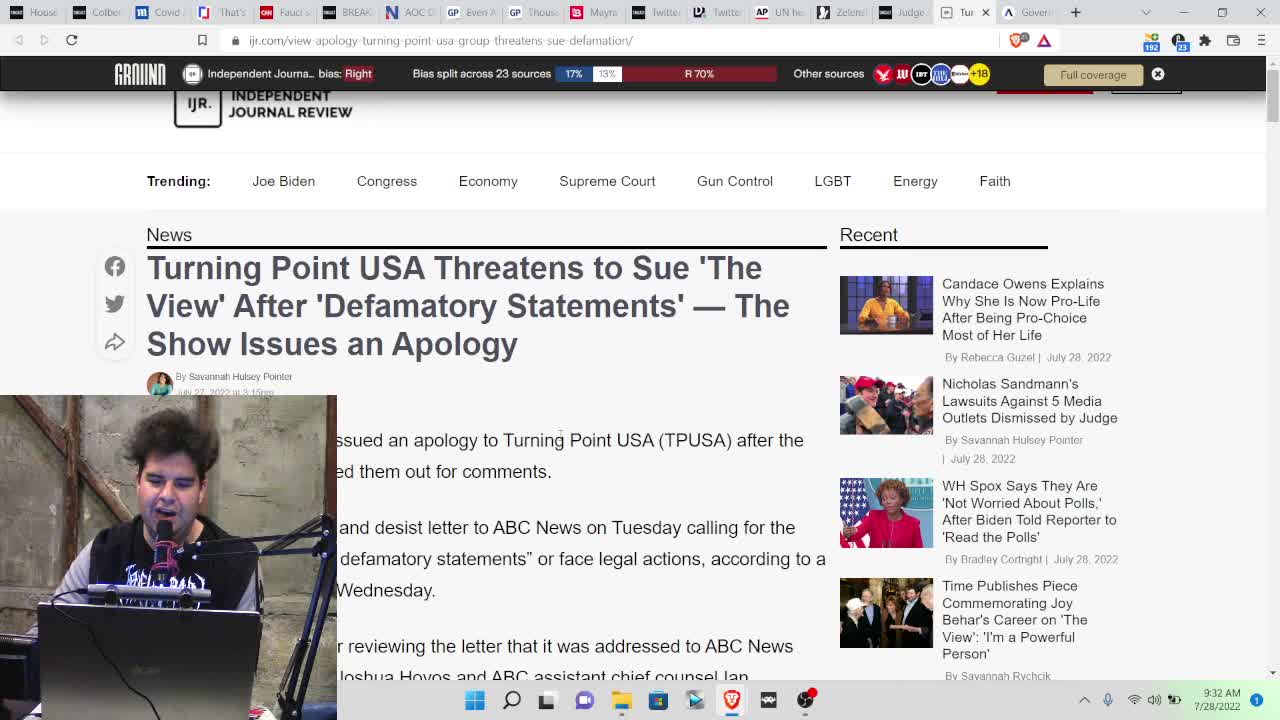Image resolution: width=1280 pixels, height=720 pixels.
Task: Open Candace Owens article thumbnail
Action: click(886, 305)
